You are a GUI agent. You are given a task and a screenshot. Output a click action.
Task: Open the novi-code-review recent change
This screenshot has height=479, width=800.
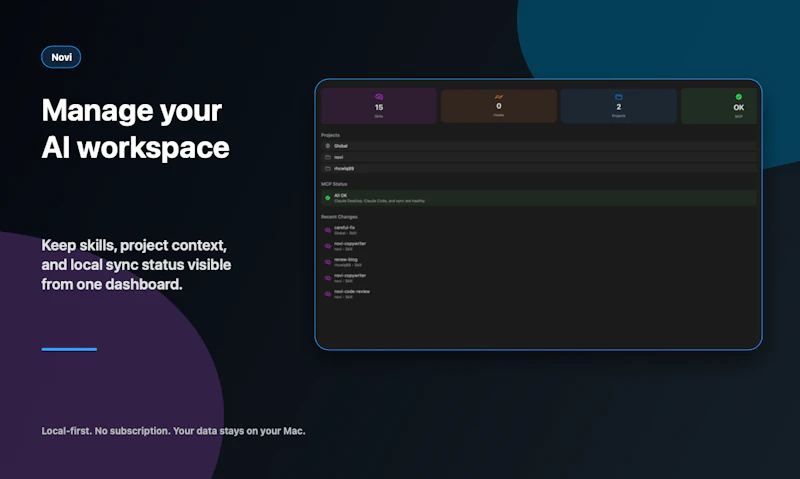click(x=352, y=294)
